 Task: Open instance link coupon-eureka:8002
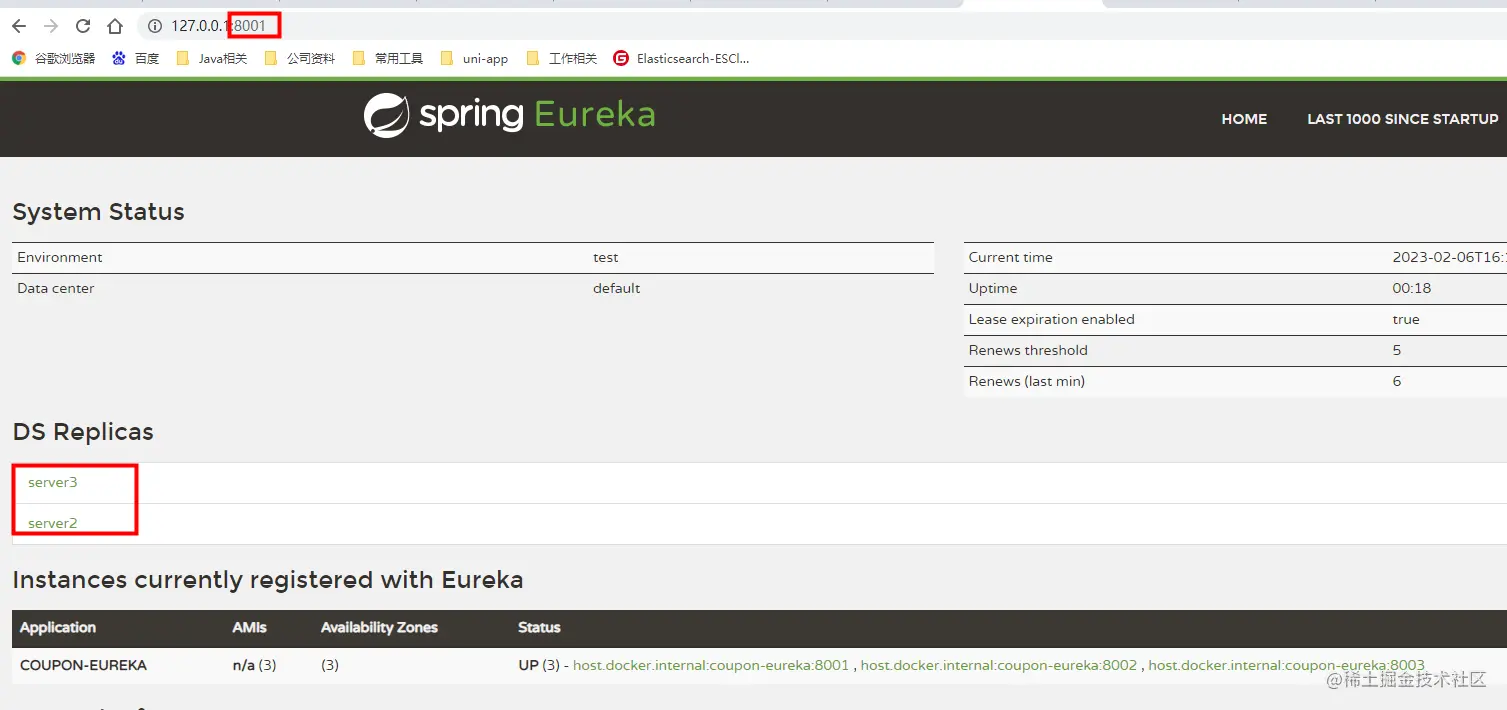[x=999, y=665]
